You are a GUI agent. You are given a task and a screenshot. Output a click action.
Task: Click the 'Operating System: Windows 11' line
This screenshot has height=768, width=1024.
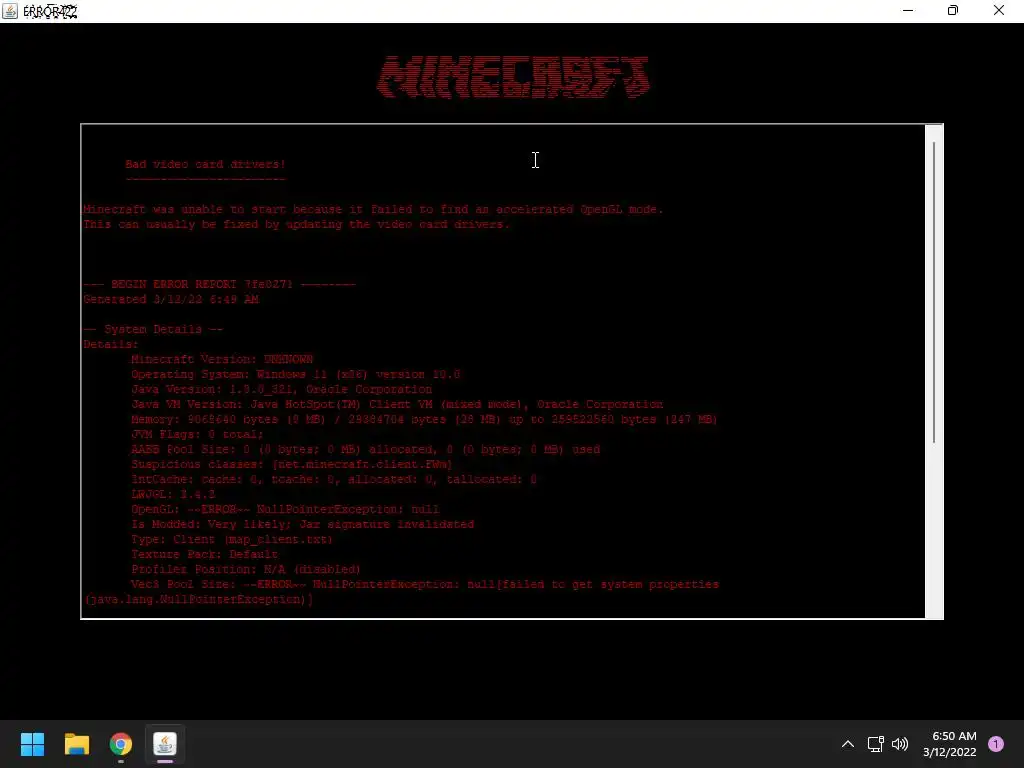(x=296, y=374)
